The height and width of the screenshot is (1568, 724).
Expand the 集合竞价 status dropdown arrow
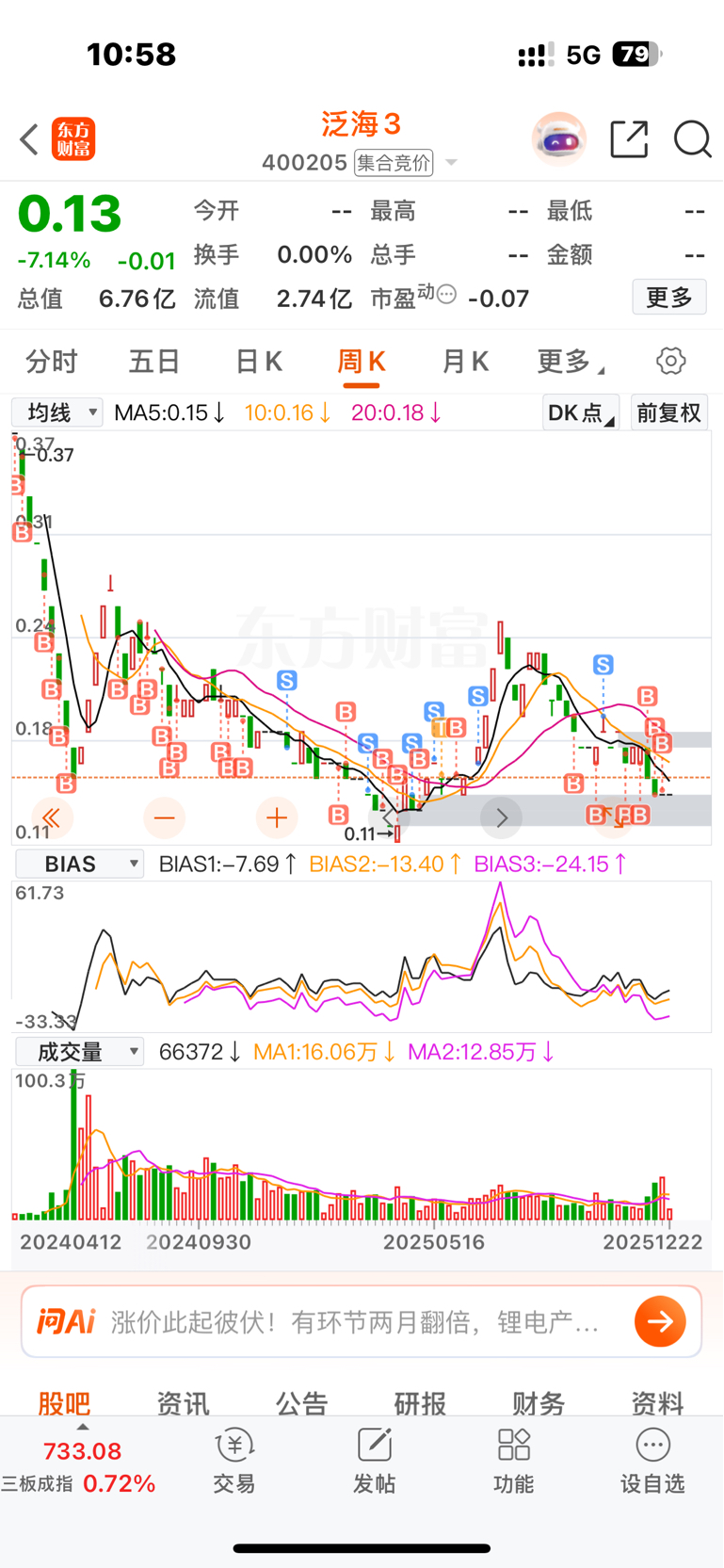[451, 163]
